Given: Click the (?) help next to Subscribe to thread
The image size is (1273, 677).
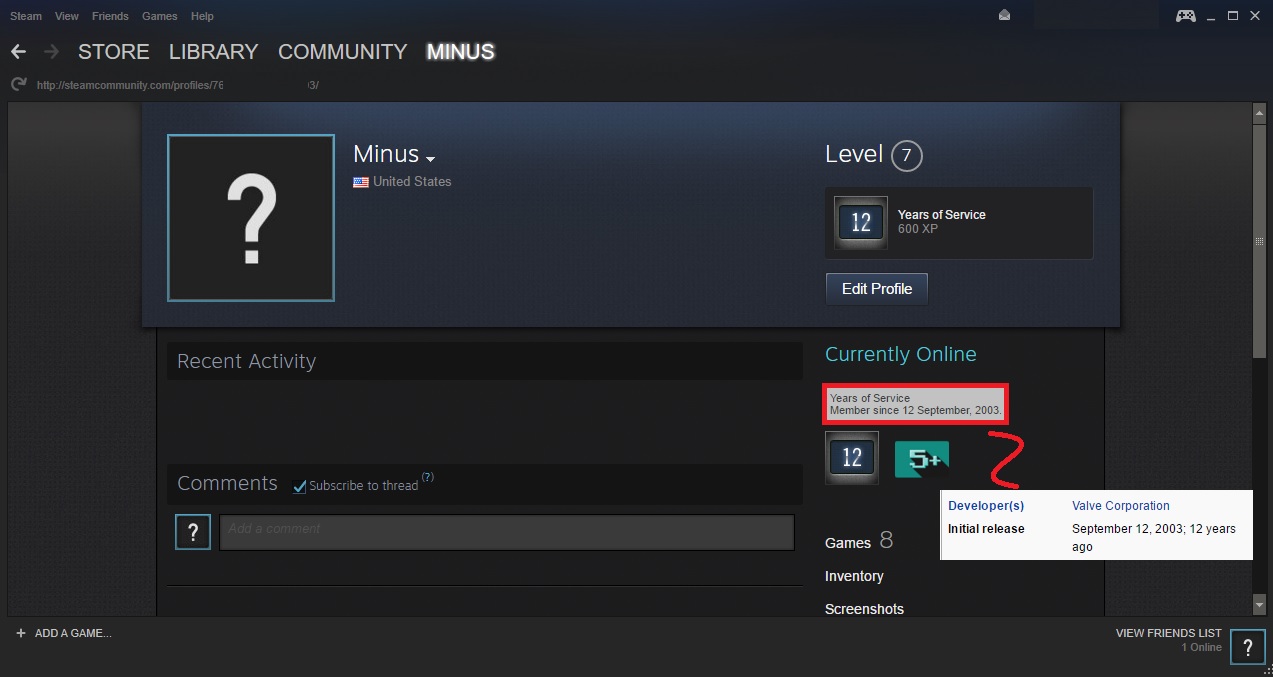Looking at the screenshot, I should (428, 477).
